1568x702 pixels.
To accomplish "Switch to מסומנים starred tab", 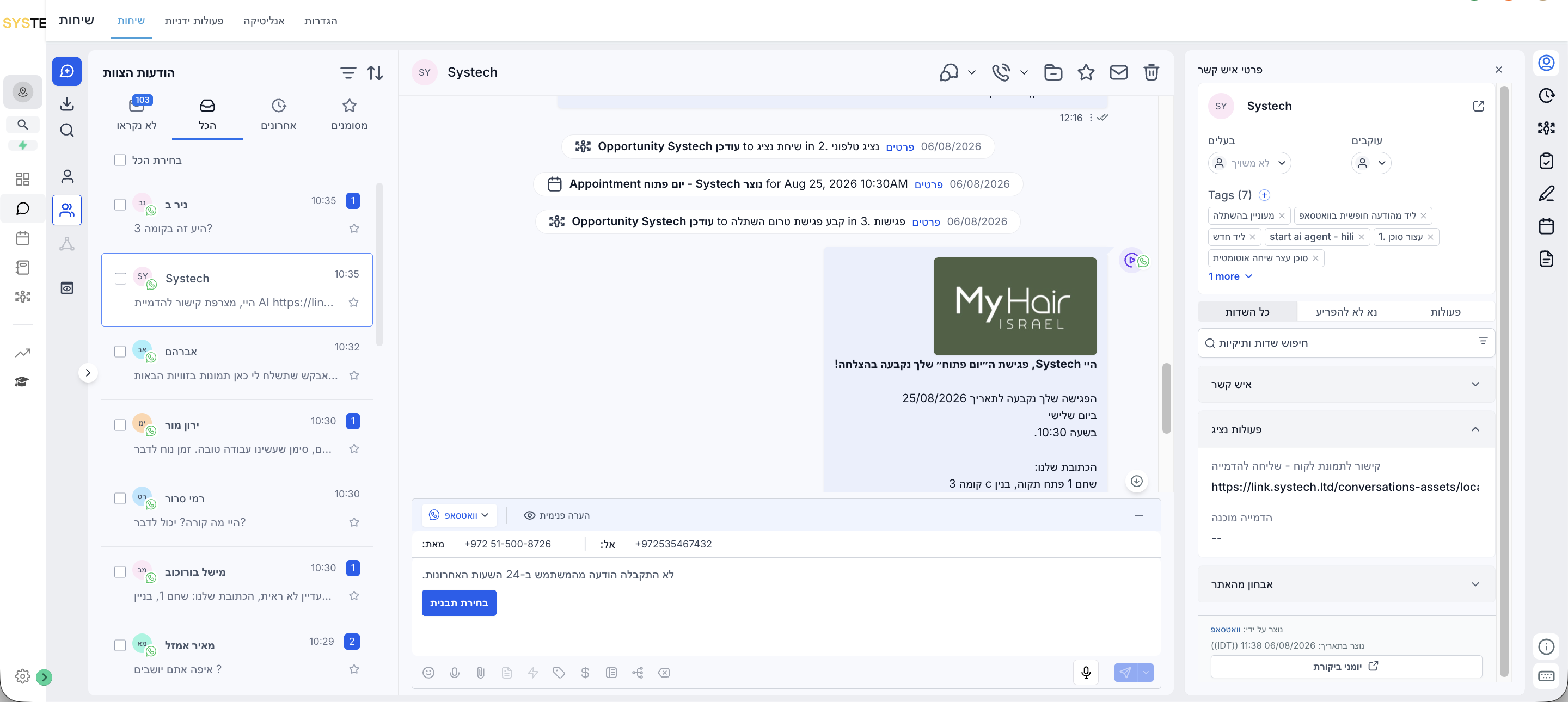I will [350, 114].
